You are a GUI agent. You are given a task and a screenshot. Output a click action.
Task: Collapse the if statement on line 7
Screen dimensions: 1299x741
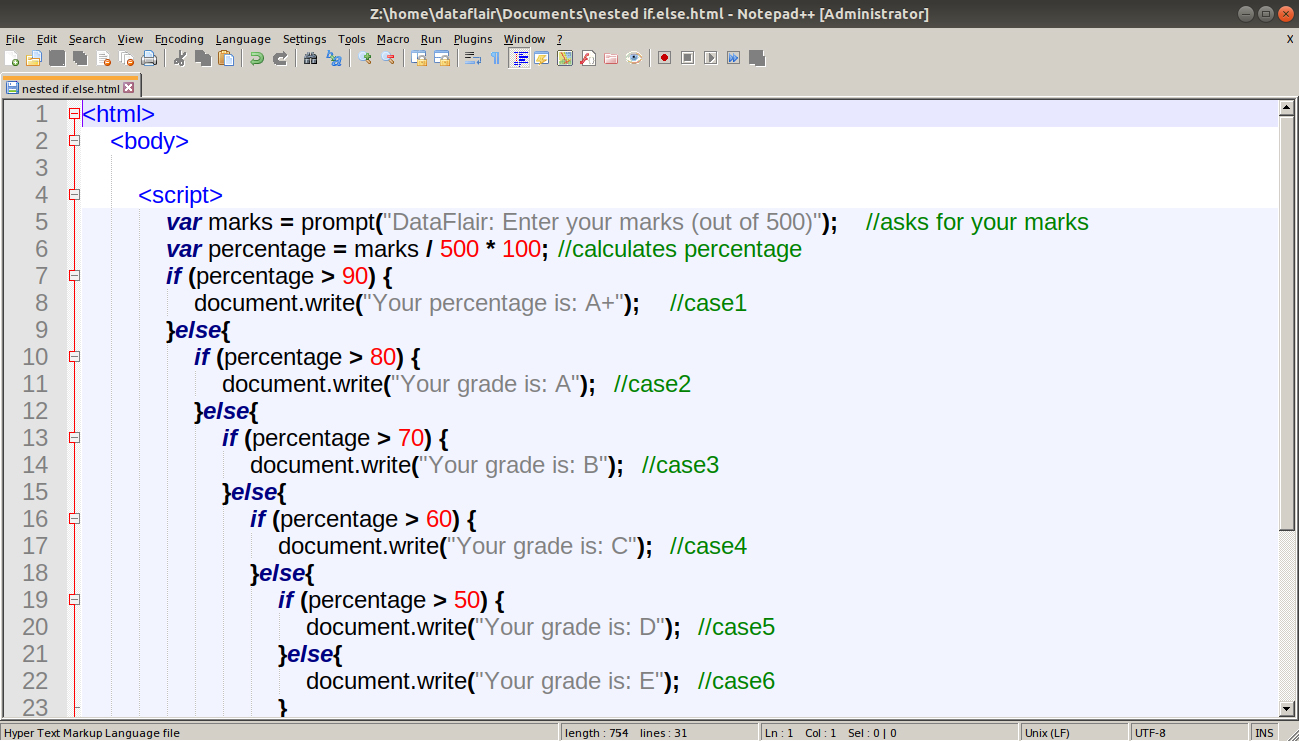coord(74,275)
